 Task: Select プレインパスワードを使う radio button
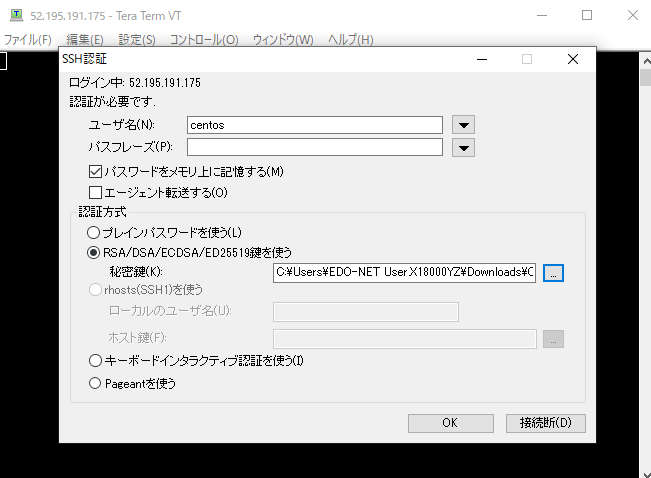(93, 233)
